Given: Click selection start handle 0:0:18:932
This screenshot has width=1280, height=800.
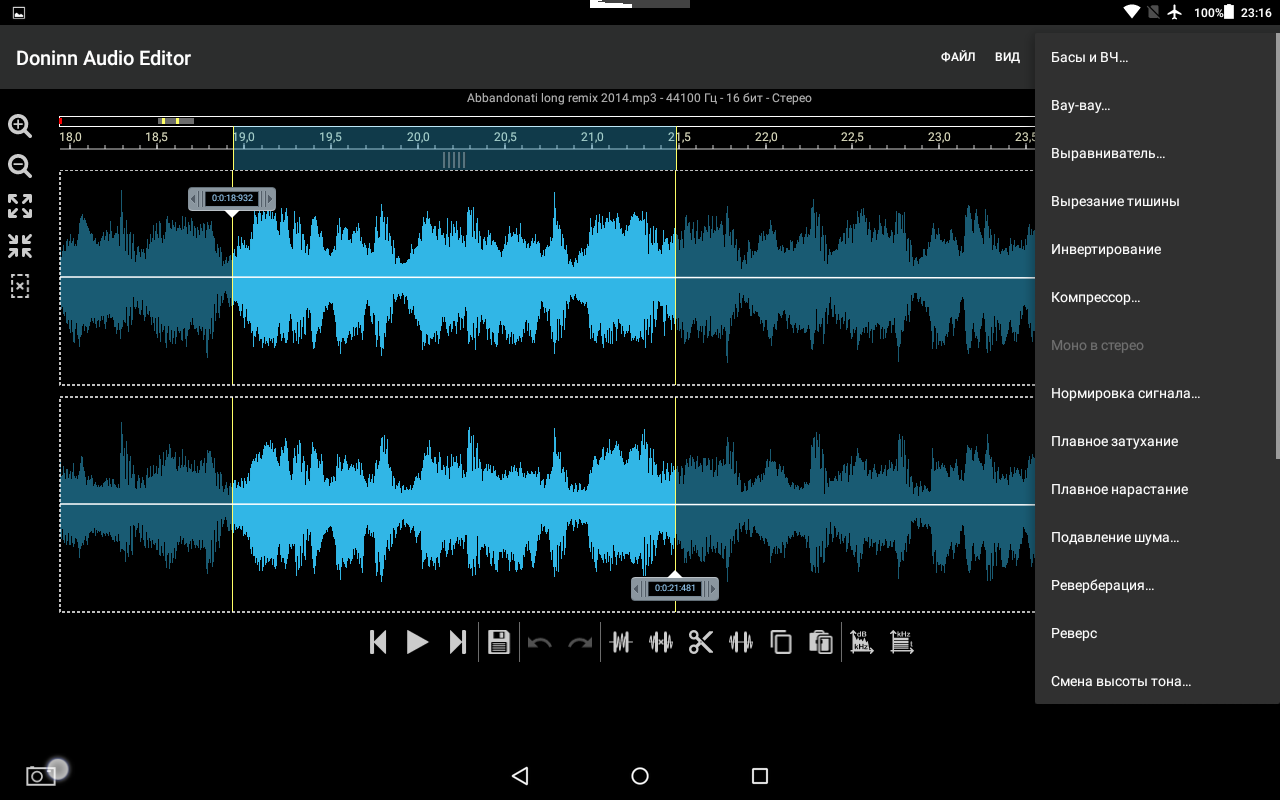Looking at the screenshot, I should (x=232, y=199).
